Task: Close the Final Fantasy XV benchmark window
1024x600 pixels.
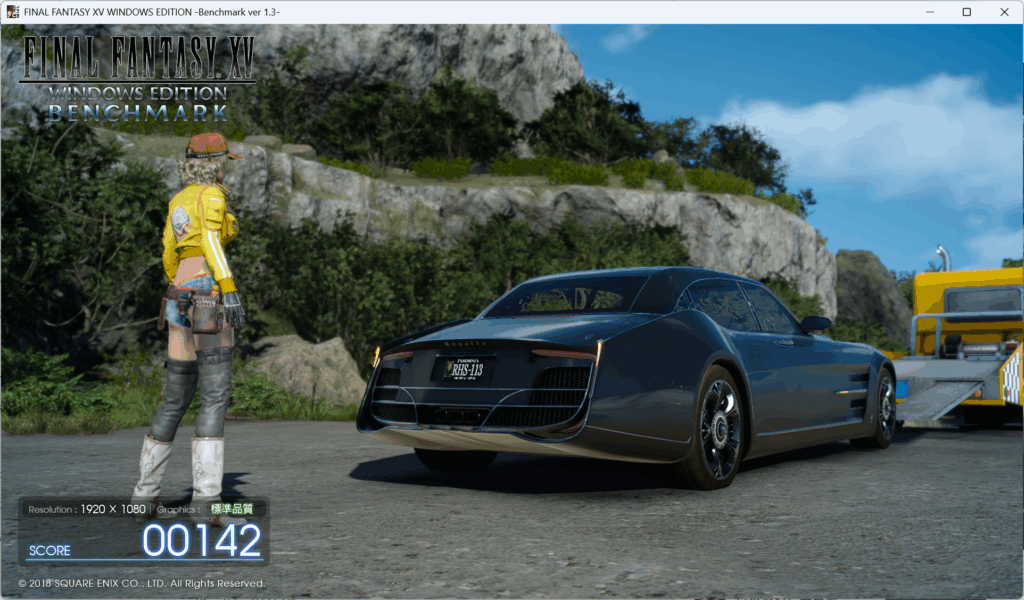Action: point(1003,12)
